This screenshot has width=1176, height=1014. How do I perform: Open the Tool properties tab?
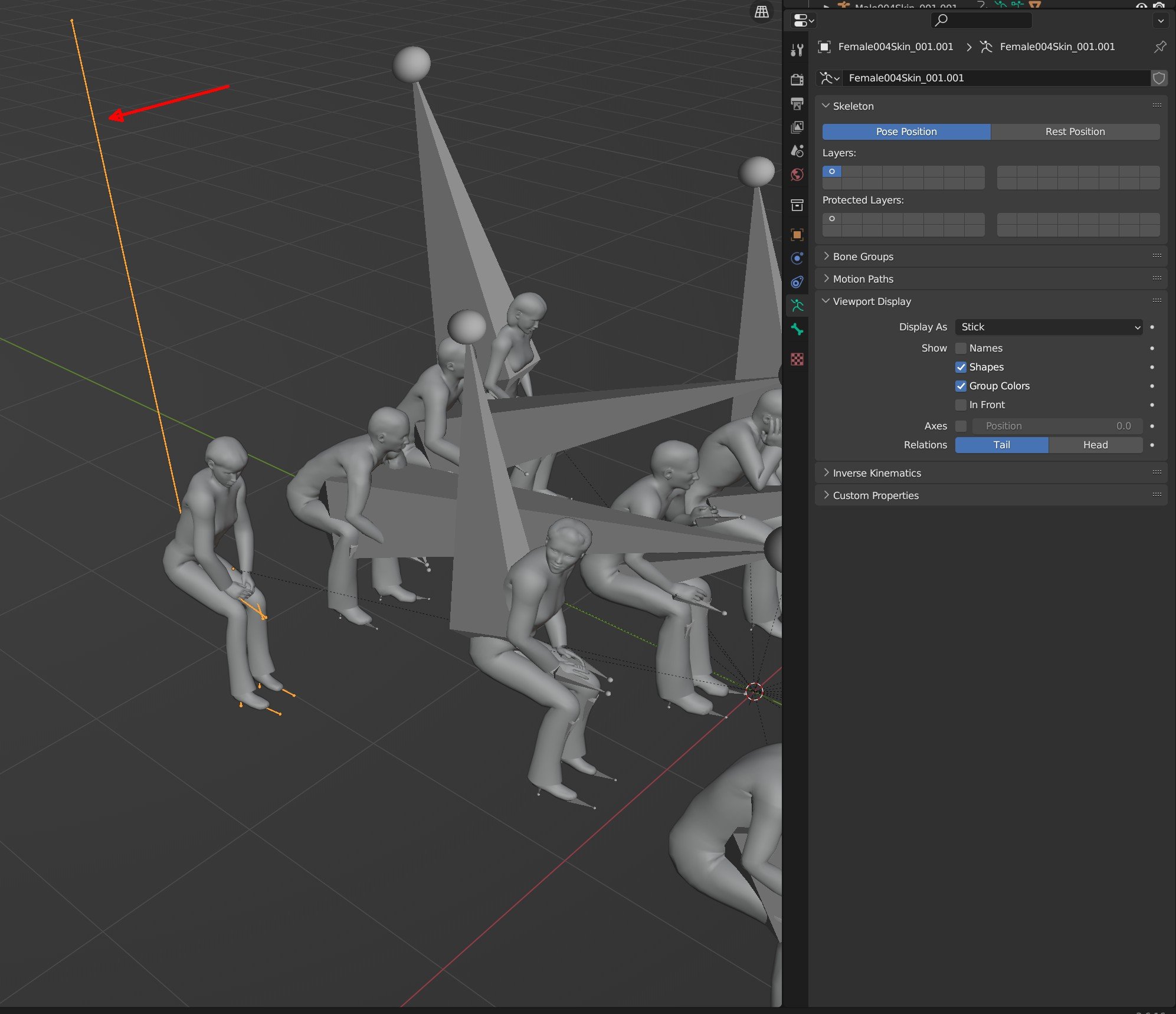(x=797, y=50)
